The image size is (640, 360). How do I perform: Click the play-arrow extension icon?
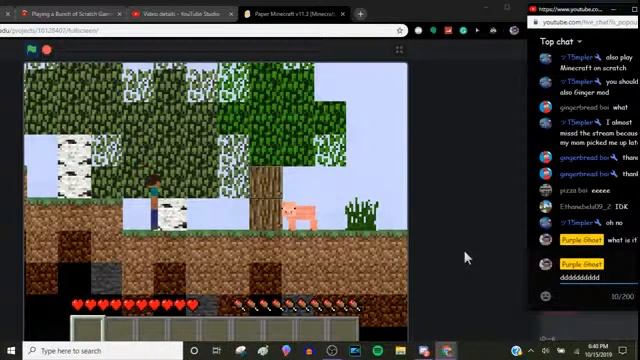point(478,30)
